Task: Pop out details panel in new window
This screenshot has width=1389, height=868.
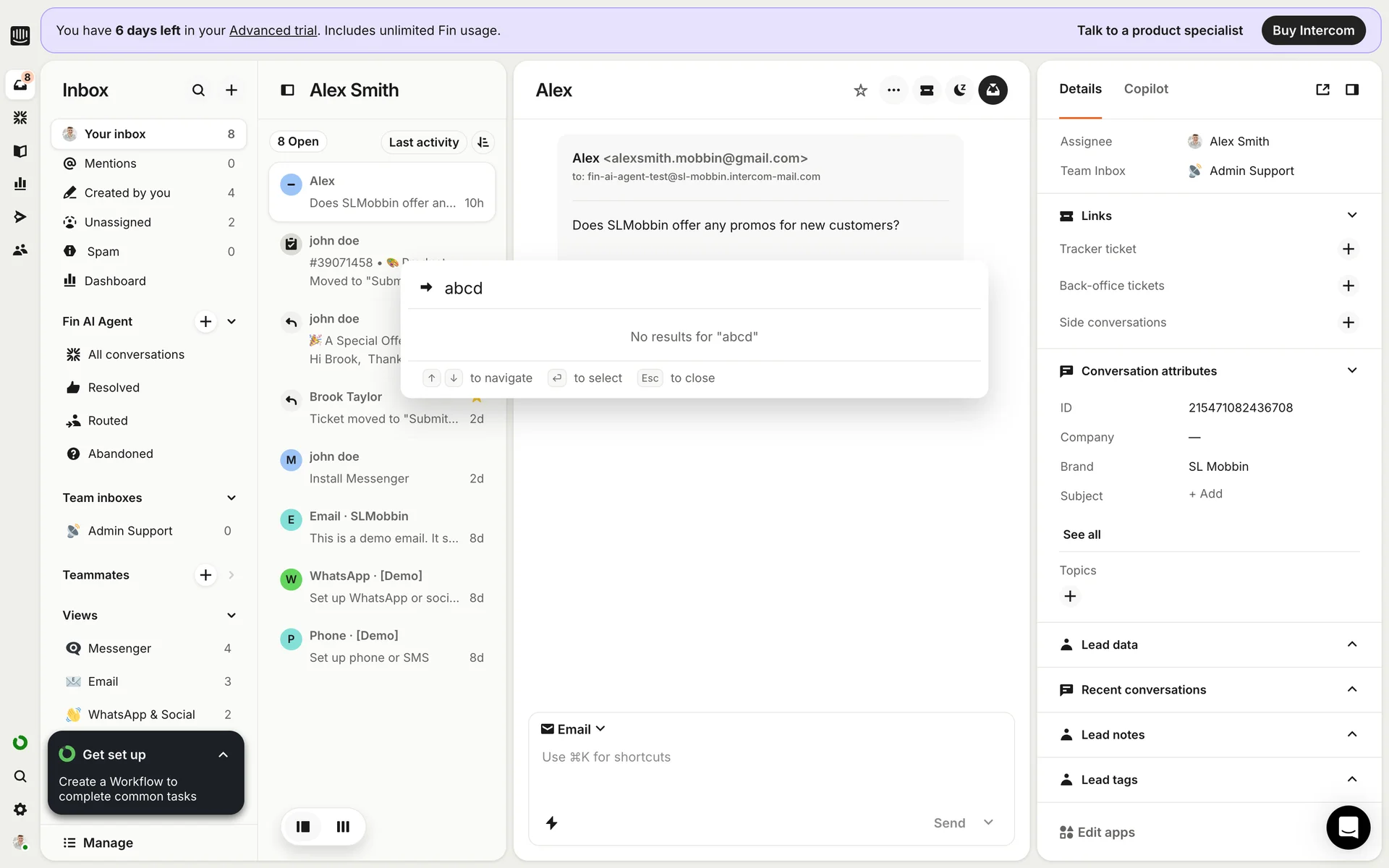Action: point(1322,90)
